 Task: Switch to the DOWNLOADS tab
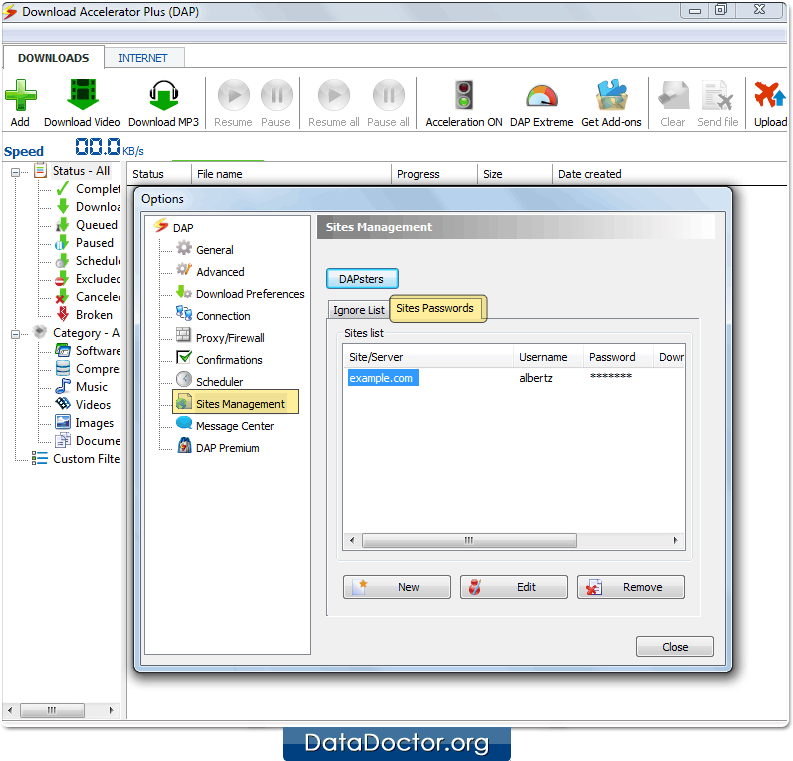53,58
